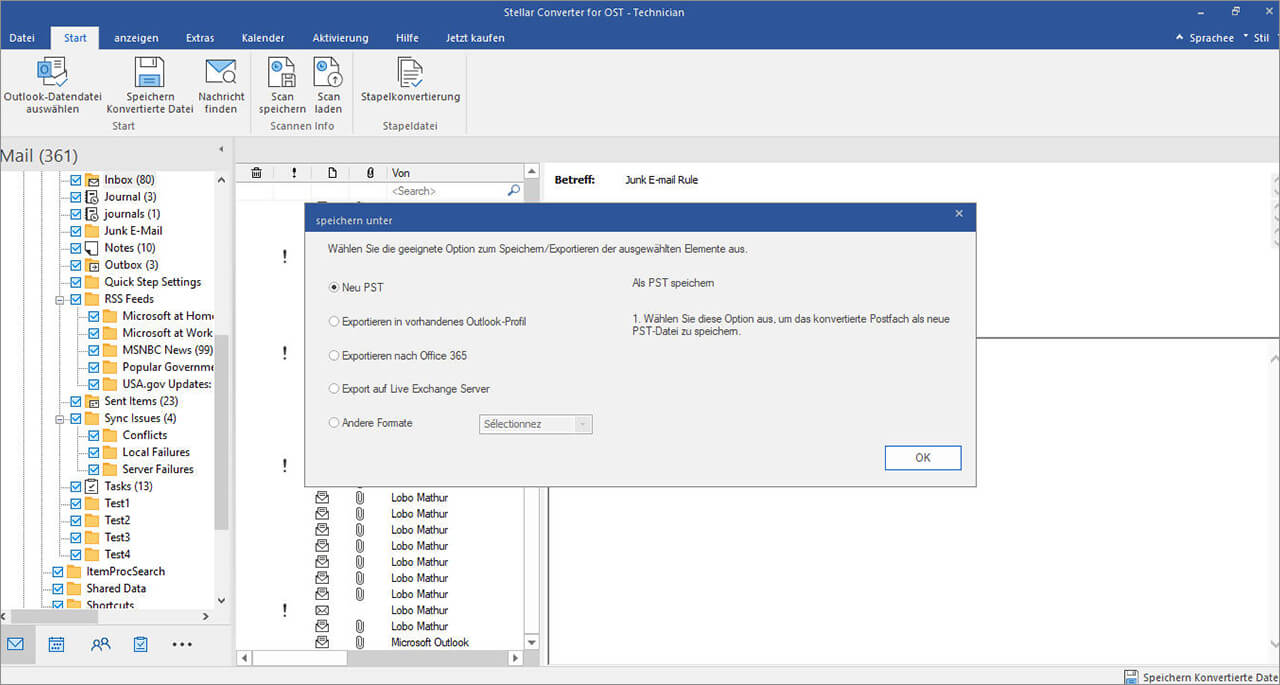Screen dimensions: 1280x685
Task: Confirm dialog with OK button
Action: (x=923, y=457)
